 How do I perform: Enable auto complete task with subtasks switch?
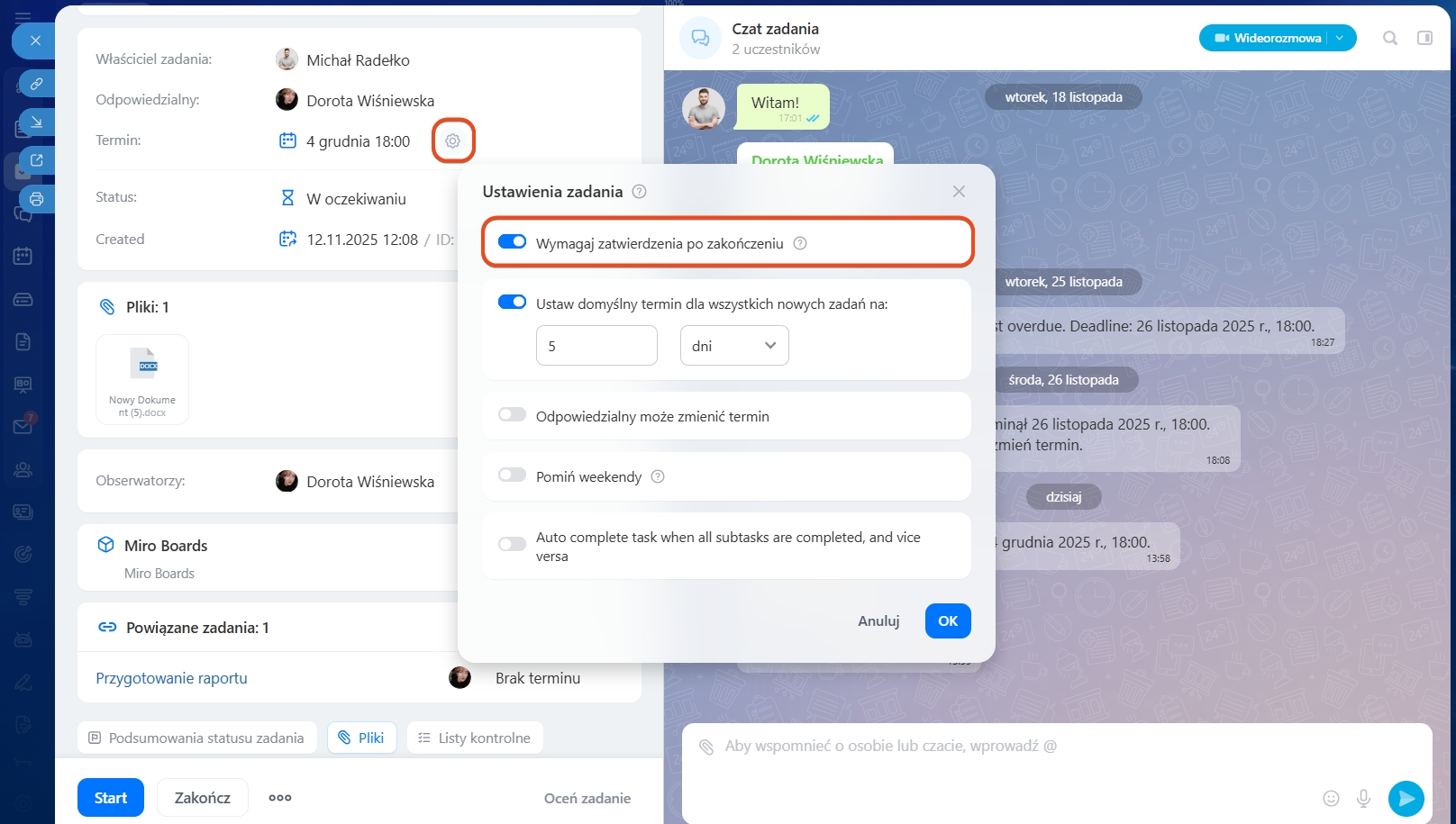[513, 544]
